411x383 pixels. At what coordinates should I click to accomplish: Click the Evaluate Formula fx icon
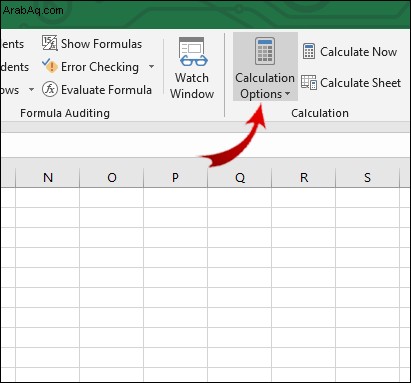(50, 89)
